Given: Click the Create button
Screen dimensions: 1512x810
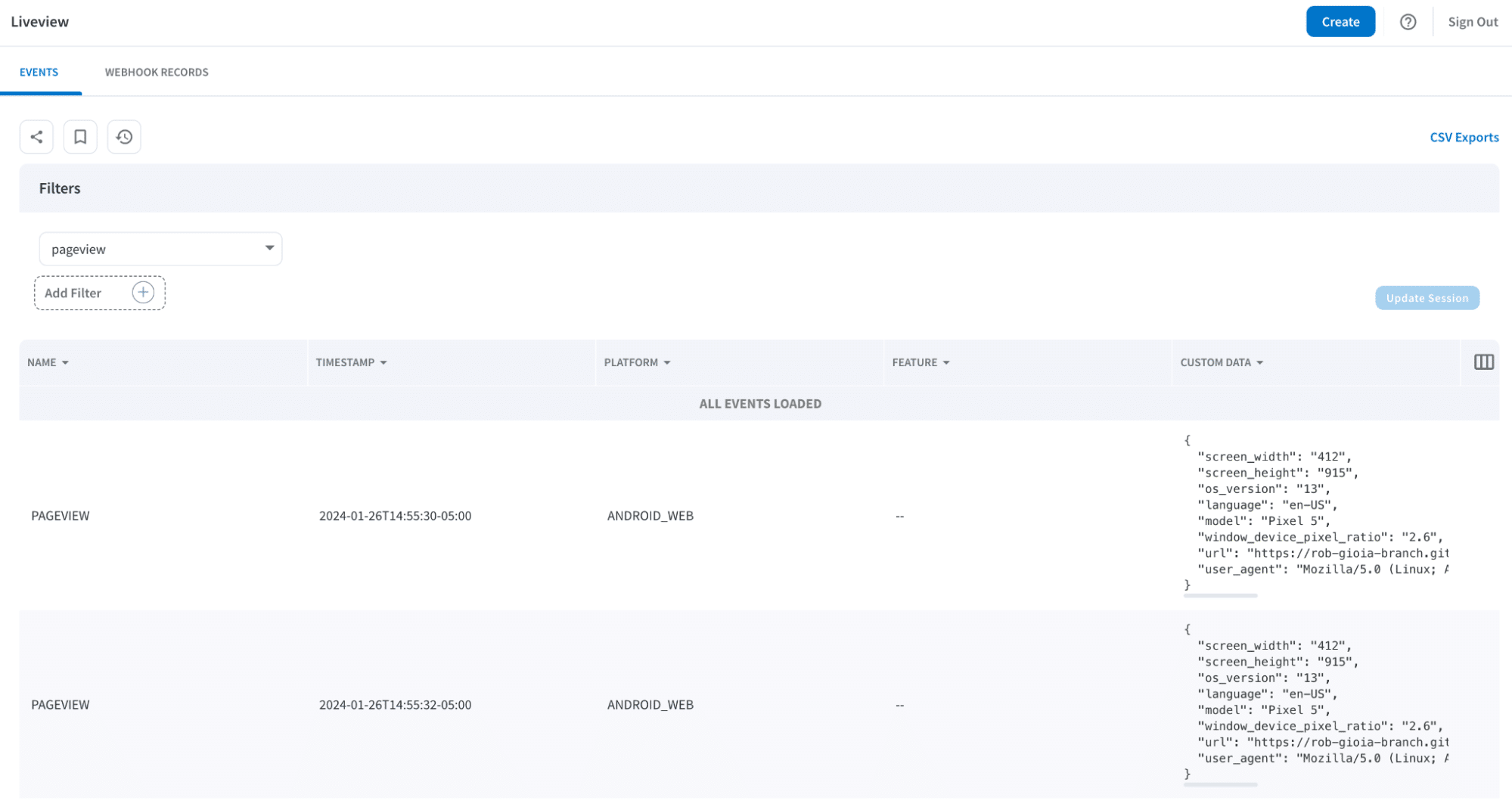Looking at the screenshot, I should (1340, 21).
